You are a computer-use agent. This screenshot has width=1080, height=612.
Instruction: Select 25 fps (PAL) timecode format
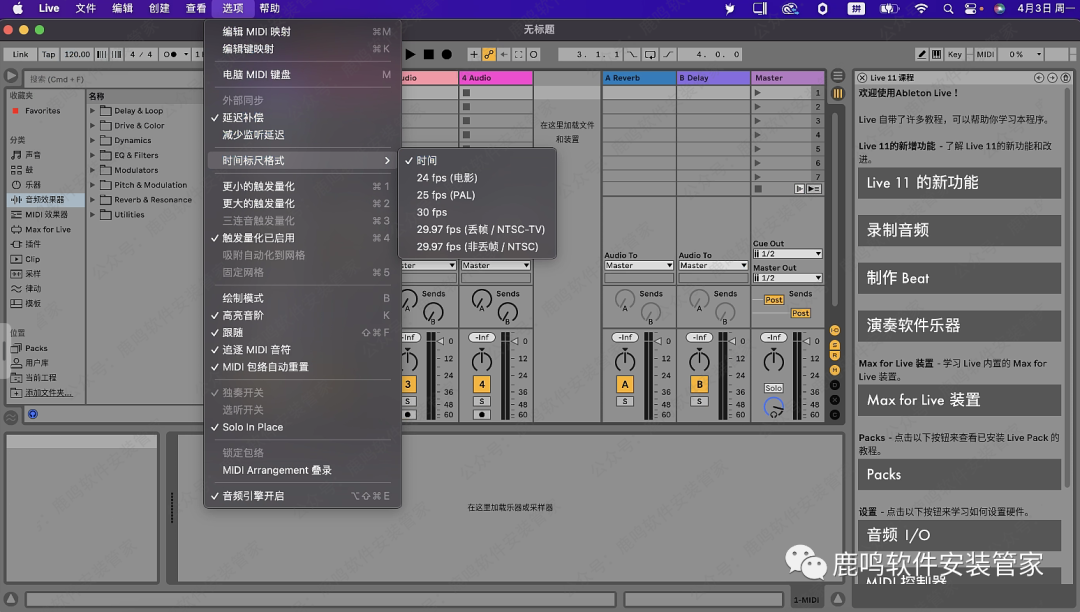[446, 195]
